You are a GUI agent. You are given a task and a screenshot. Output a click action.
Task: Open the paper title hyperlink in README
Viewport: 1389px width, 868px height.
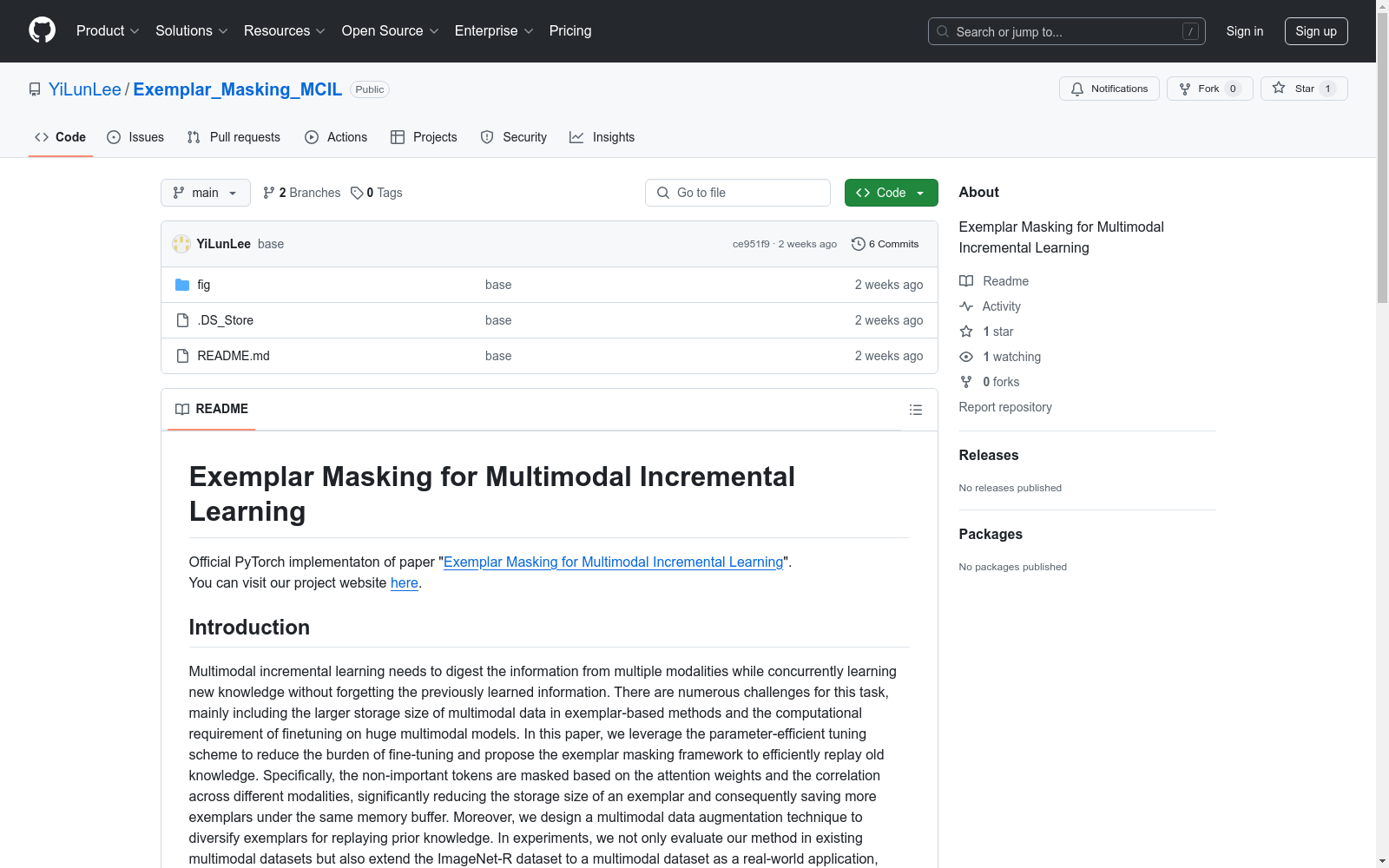pyautogui.click(x=614, y=562)
